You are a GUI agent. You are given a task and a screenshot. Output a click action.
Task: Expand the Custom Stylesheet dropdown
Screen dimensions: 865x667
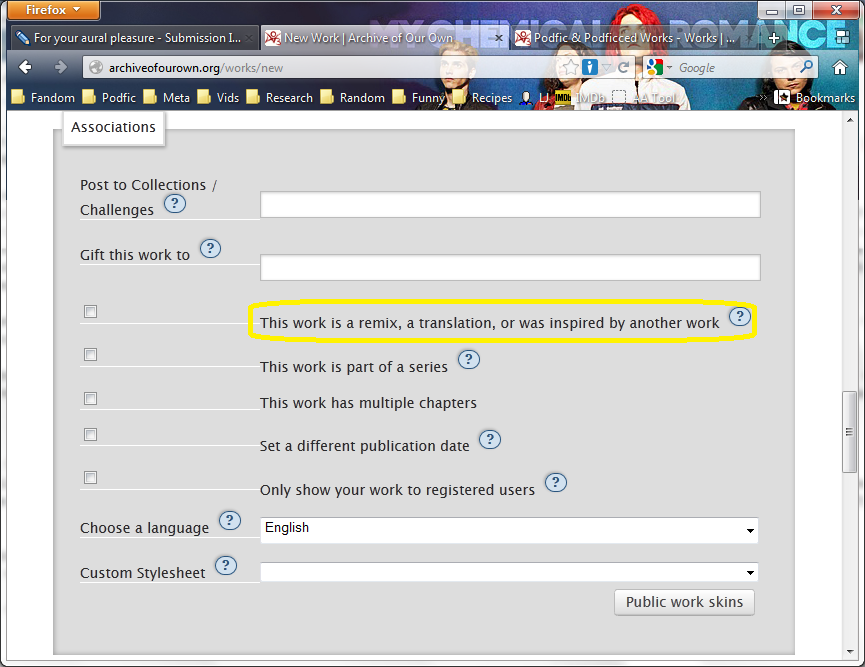pos(508,572)
